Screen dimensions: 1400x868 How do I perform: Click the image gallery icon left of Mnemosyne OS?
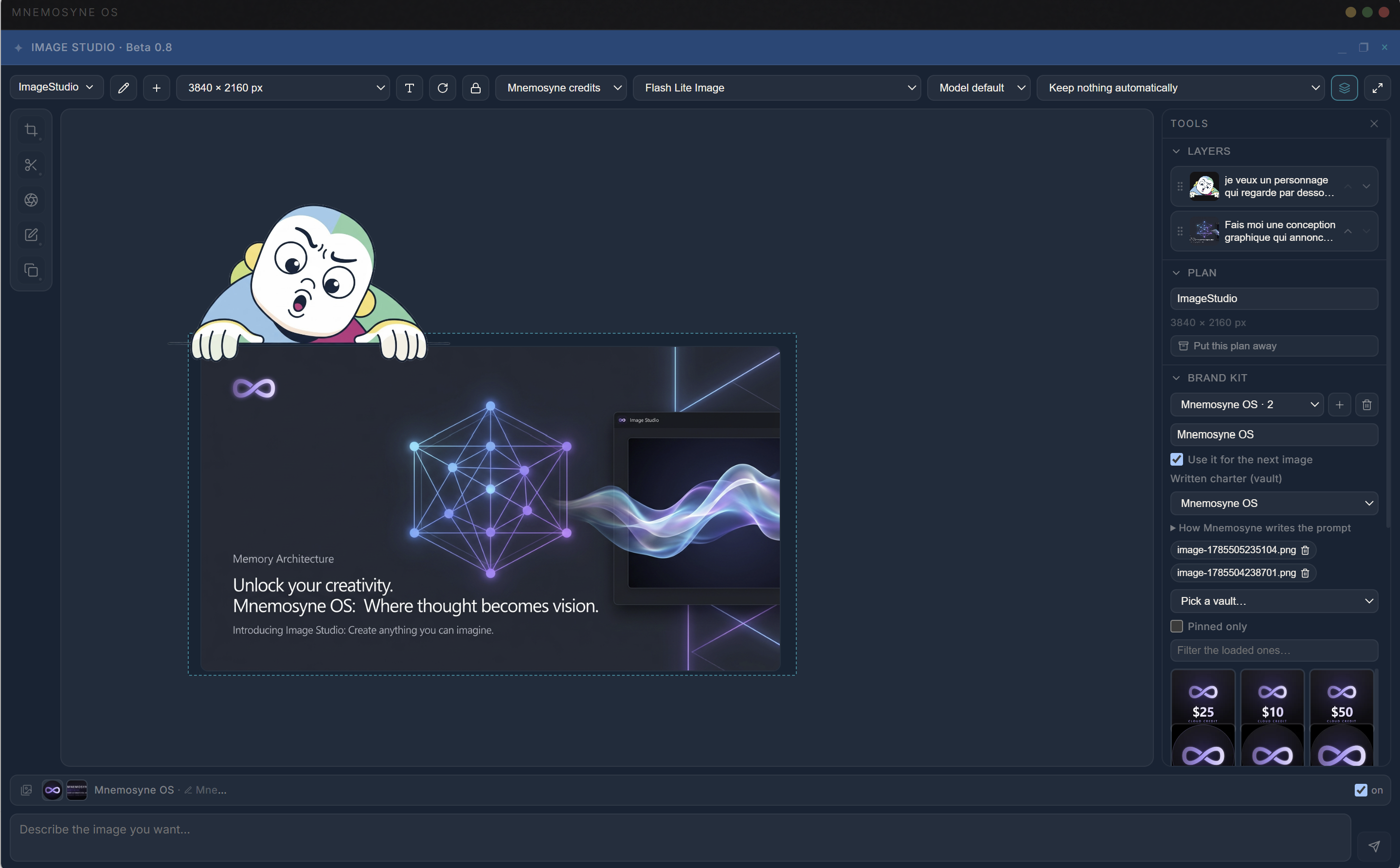(x=26, y=790)
